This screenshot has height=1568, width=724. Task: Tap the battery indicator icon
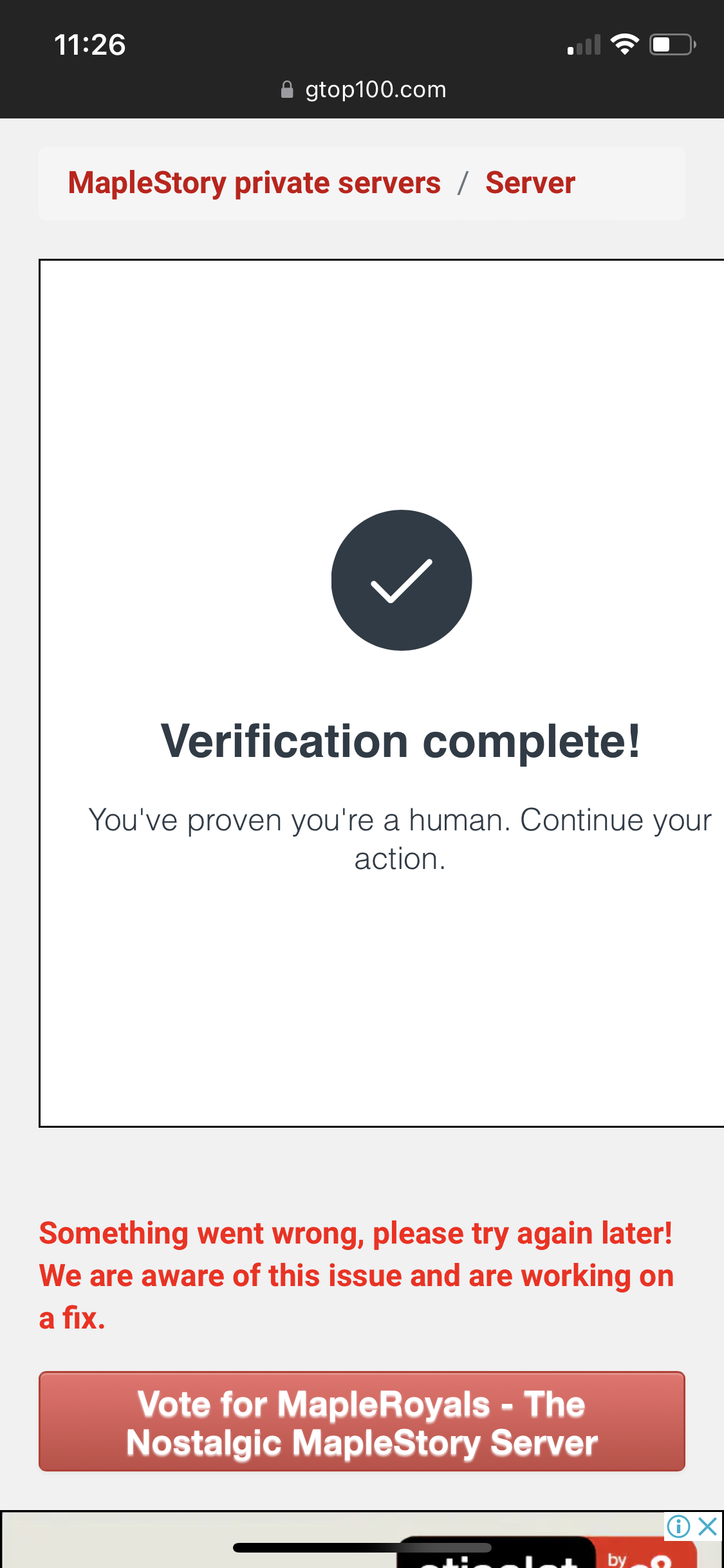tap(672, 44)
